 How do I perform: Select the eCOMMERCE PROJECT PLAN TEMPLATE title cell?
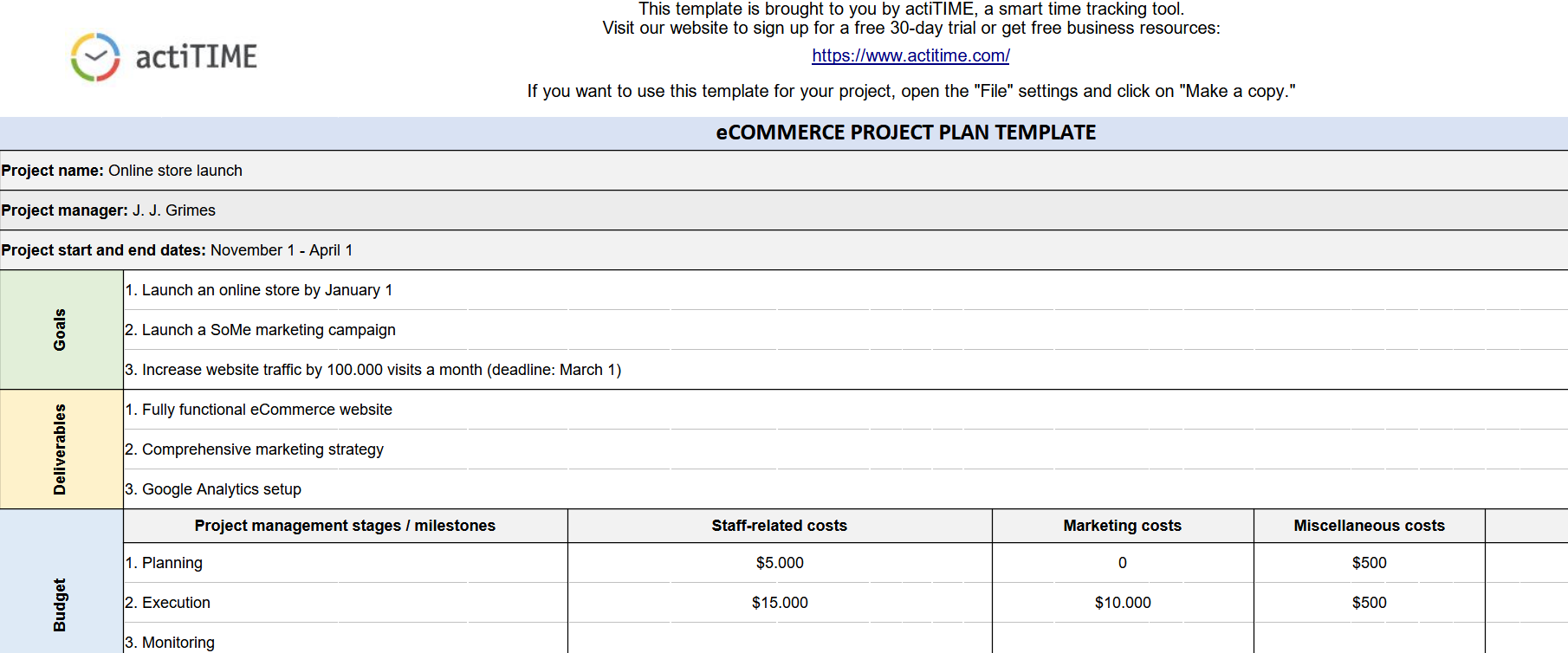(x=905, y=133)
